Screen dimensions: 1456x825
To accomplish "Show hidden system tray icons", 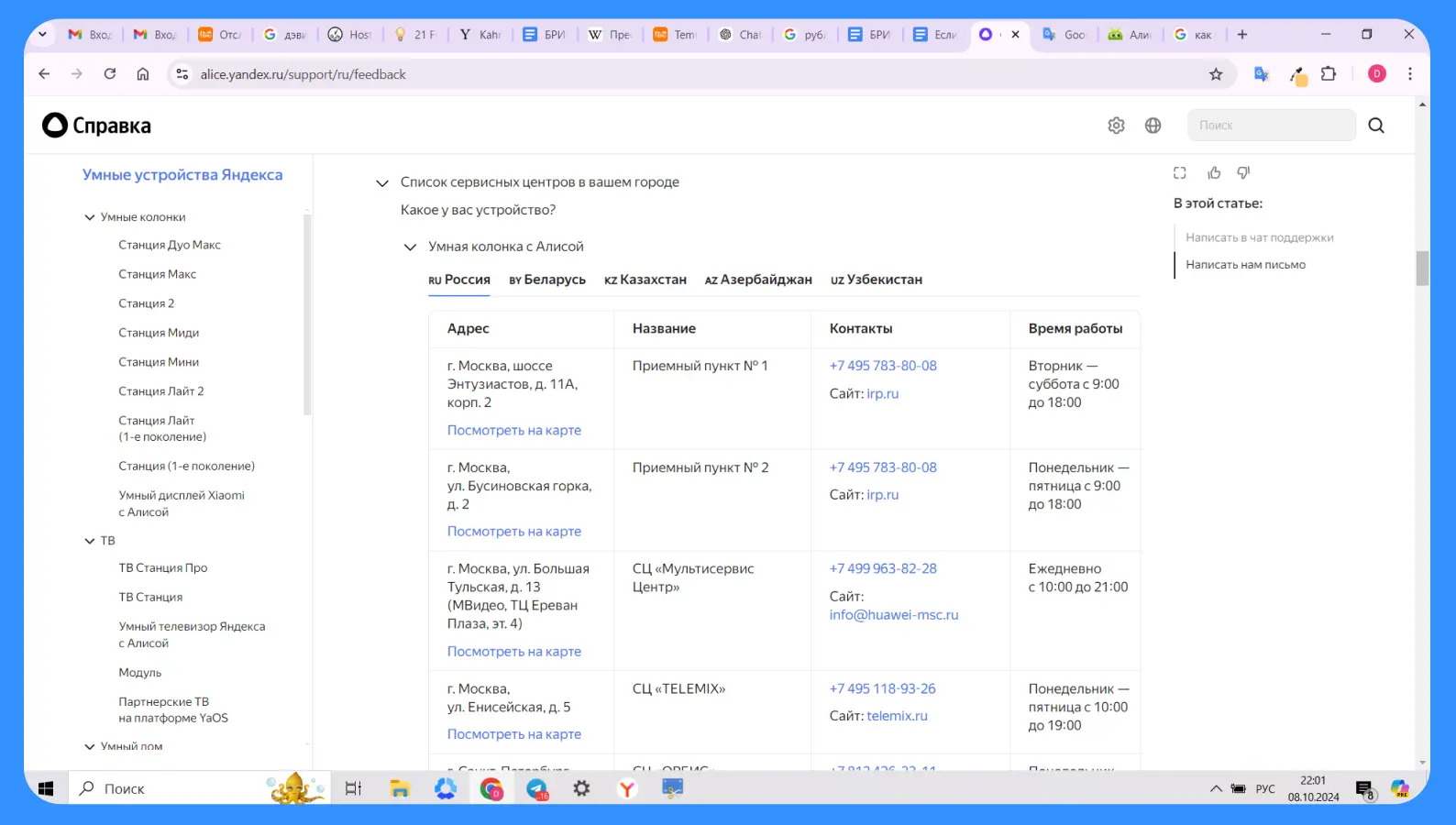I will click(1216, 788).
